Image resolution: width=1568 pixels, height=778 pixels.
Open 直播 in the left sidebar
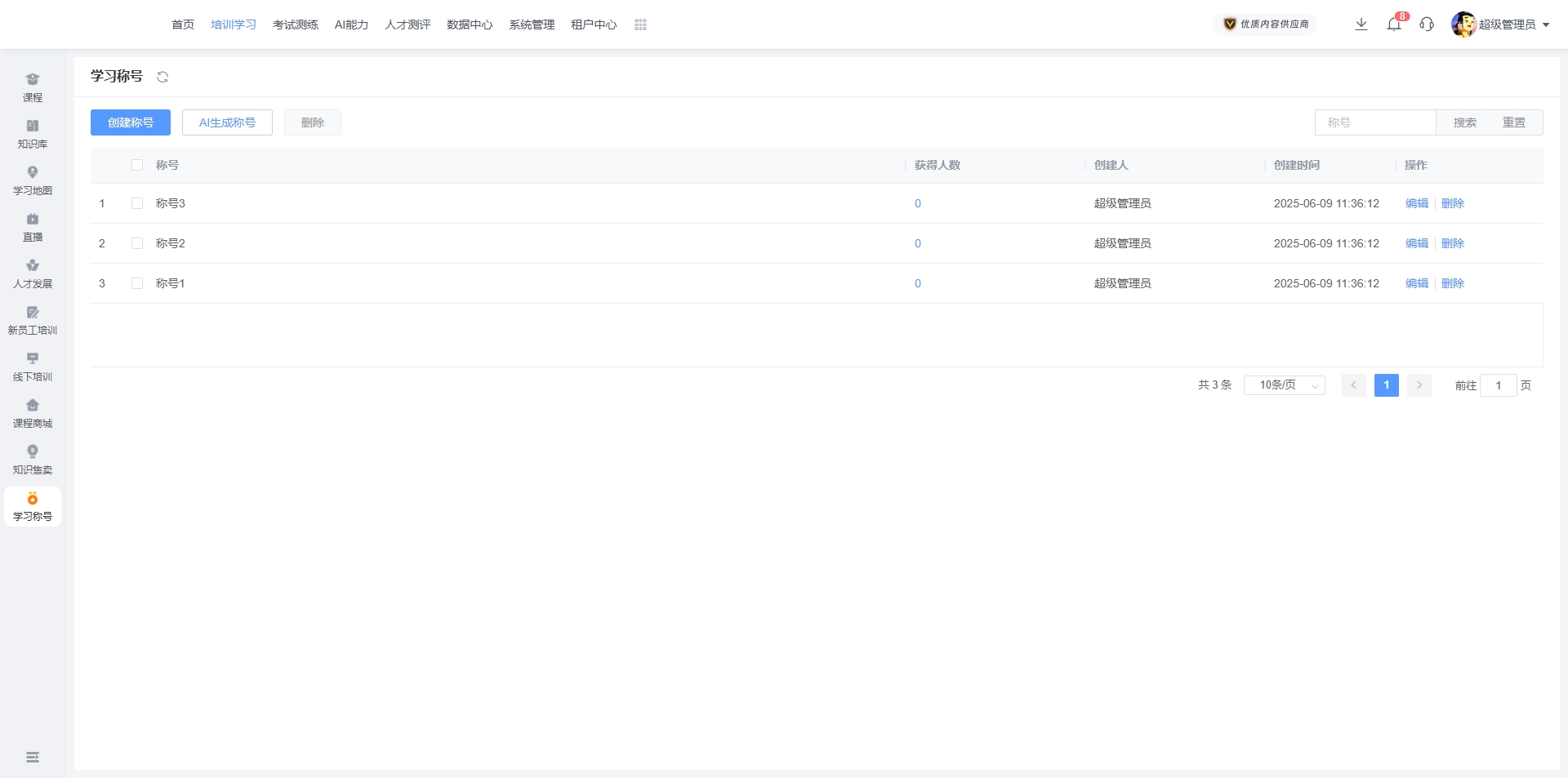tap(33, 227)
